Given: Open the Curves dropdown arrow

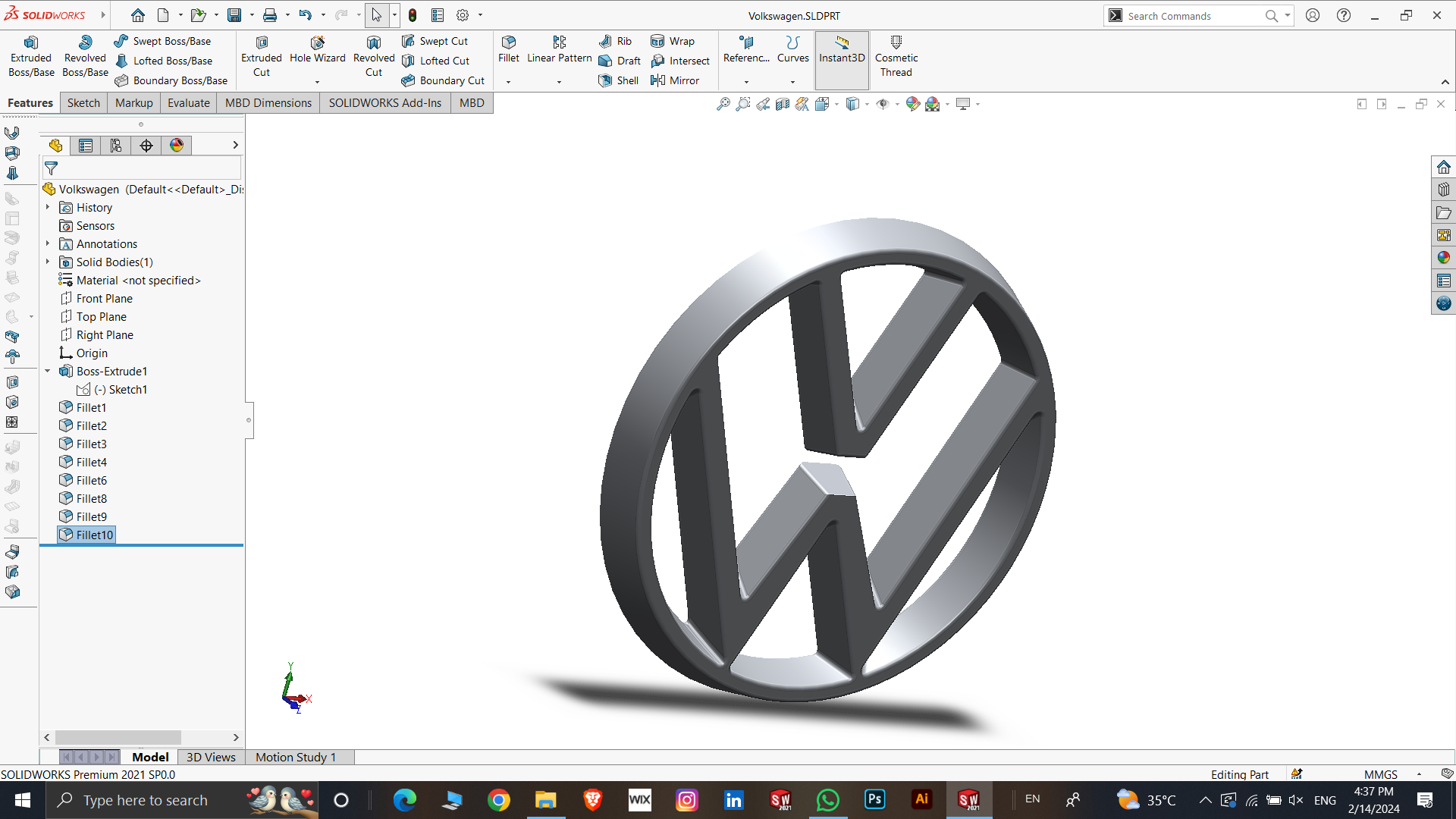Looking at the screenshot, I should coord(792,81).
